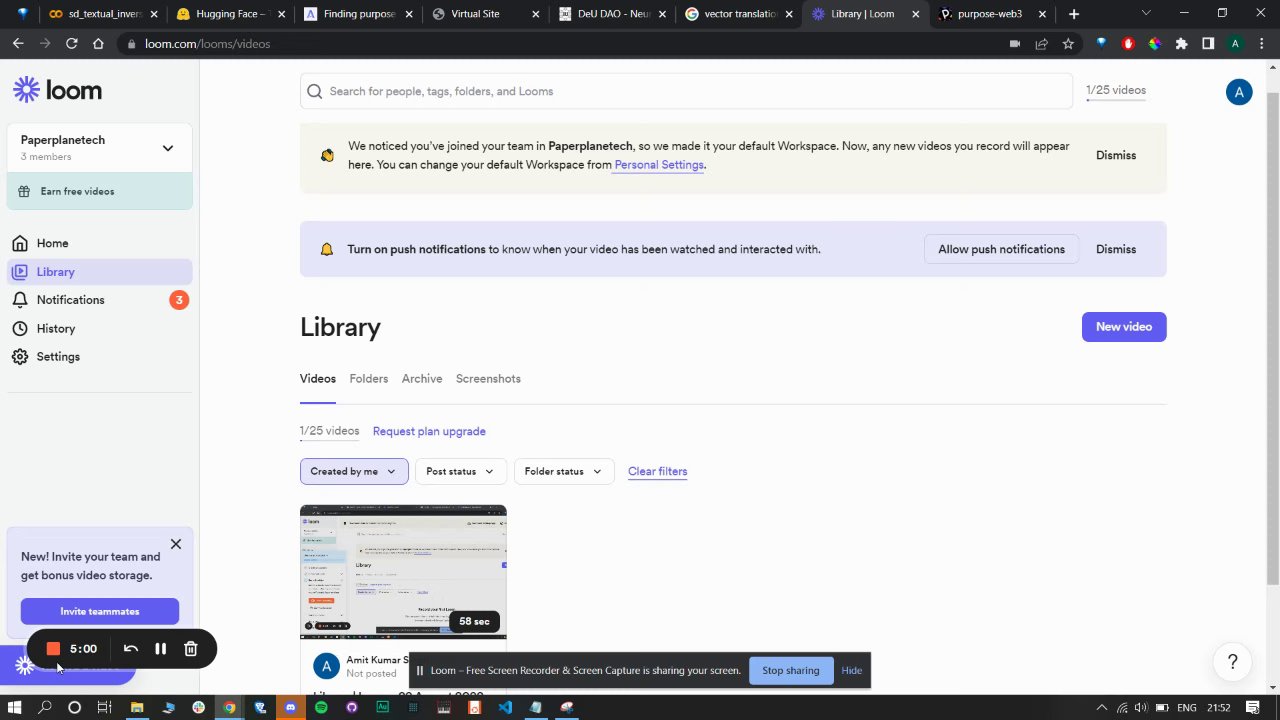Image resolution: width=1280 pixels, height=720 pixels.
Task: Click Request plan upgrade link
Action: click(429, 431)
